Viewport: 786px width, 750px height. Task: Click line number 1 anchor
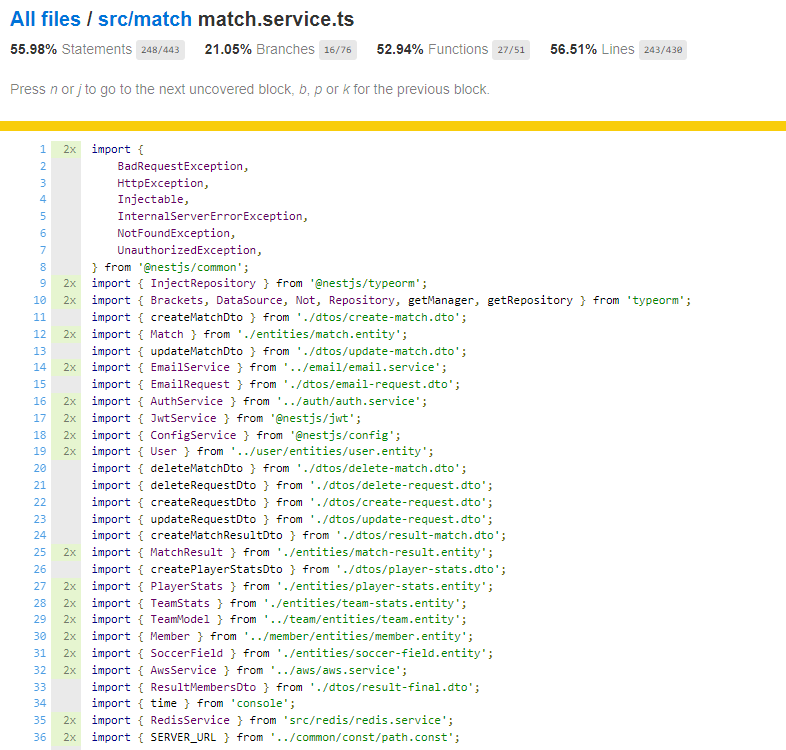click(x=43, y=149)
